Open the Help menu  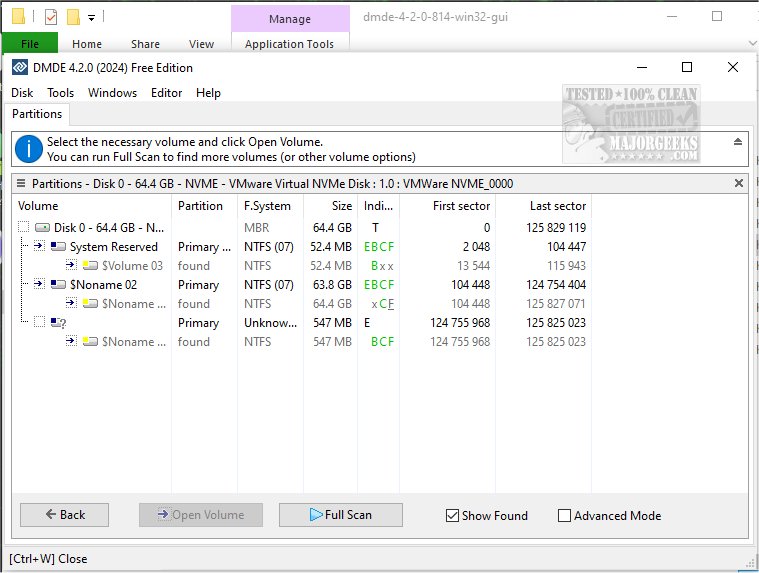tap(208, 92)
